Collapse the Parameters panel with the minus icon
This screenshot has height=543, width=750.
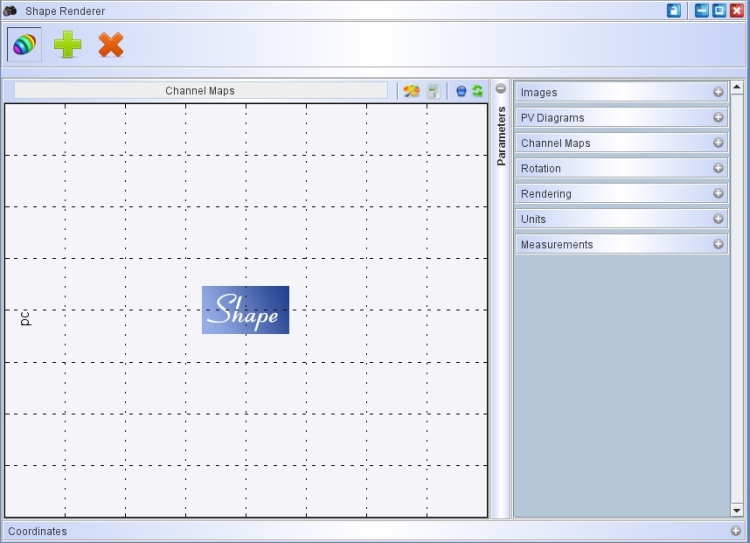pyautogui.click(x=500, y=89)
